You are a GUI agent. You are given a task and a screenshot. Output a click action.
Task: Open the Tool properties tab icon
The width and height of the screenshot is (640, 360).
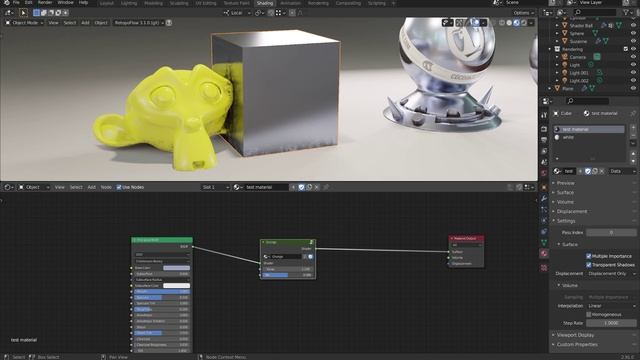544,116
